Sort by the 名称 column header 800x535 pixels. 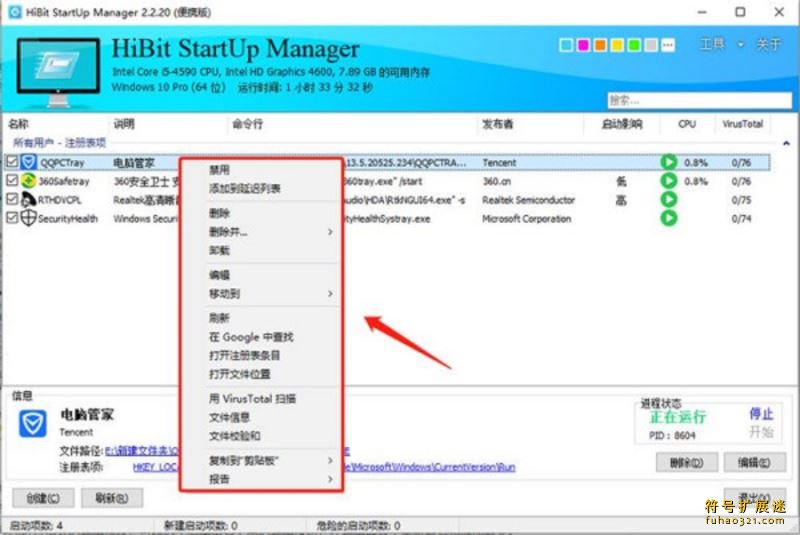coord(18,124)
